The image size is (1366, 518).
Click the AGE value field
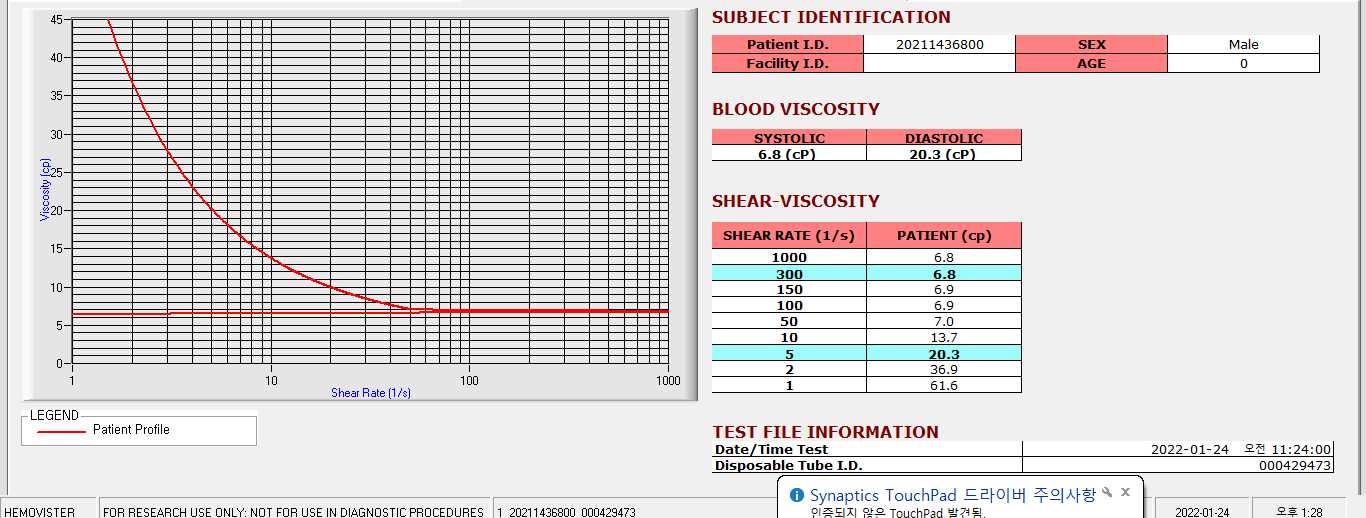(x=1243, y=64)
